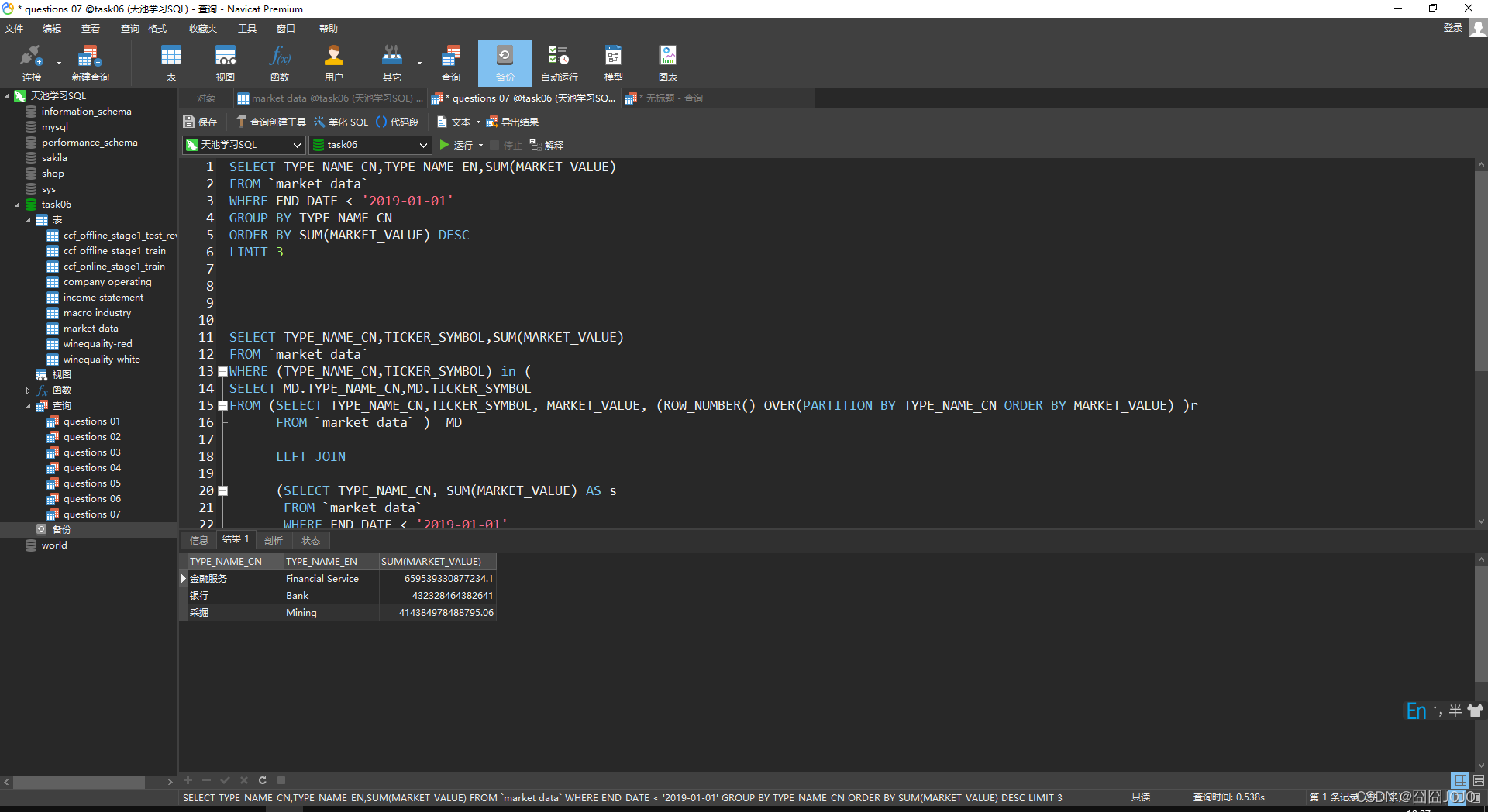Open the 剖析 (Profile) results tab

(x=274, y=540)
